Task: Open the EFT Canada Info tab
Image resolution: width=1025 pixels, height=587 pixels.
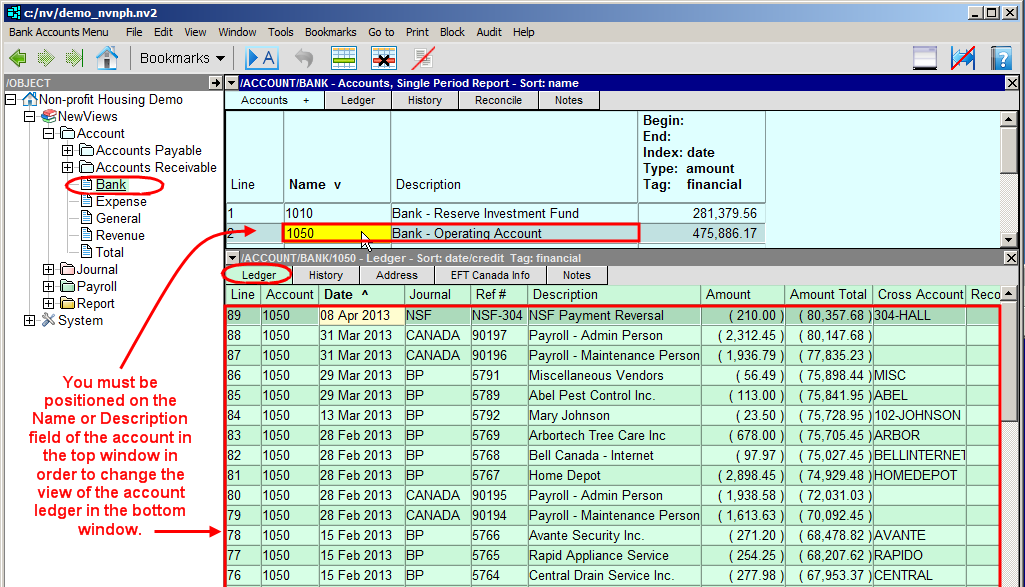Action: point(490,275)
